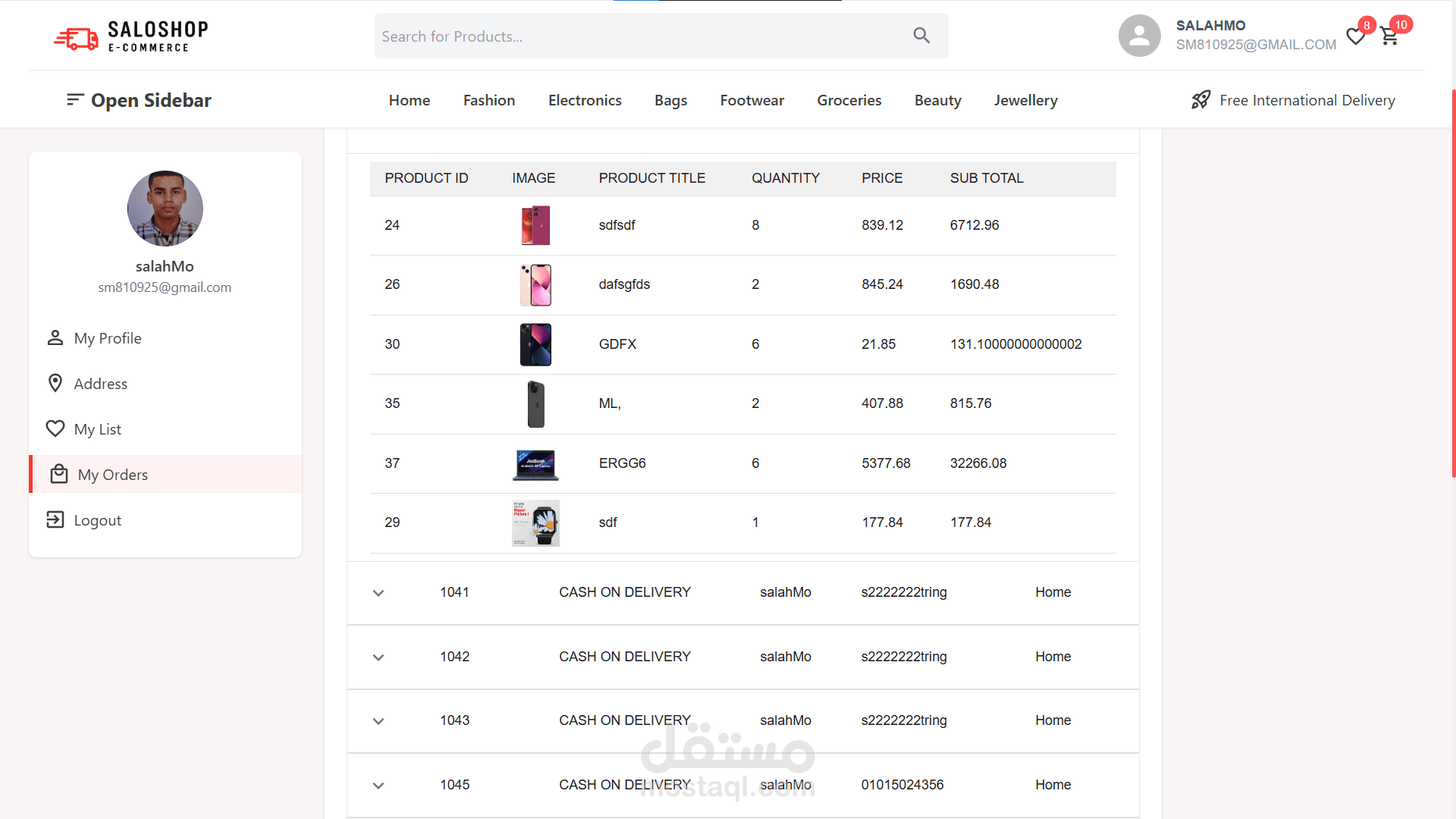Click the Search for Products field
The width and height of the screenshot is (1456, 819).
click(x=637, y=36)
